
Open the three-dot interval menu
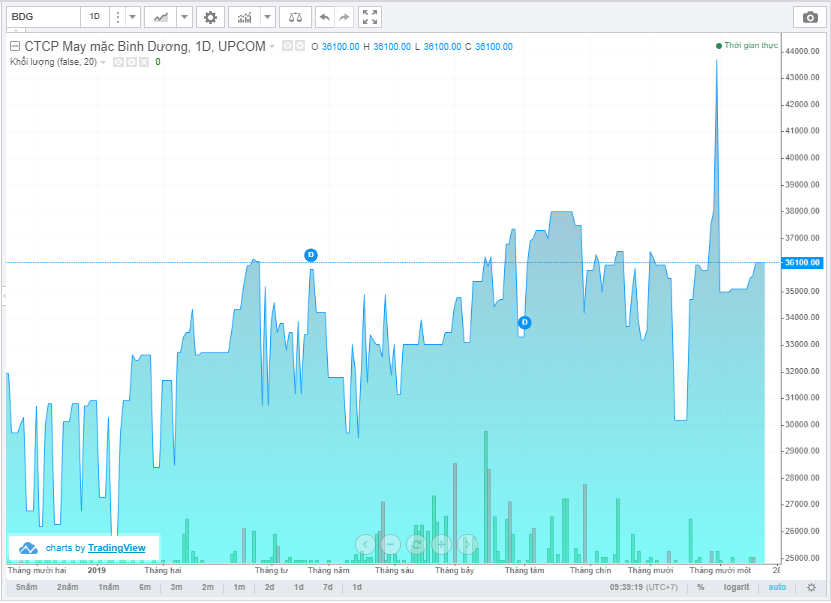(118, 17)
